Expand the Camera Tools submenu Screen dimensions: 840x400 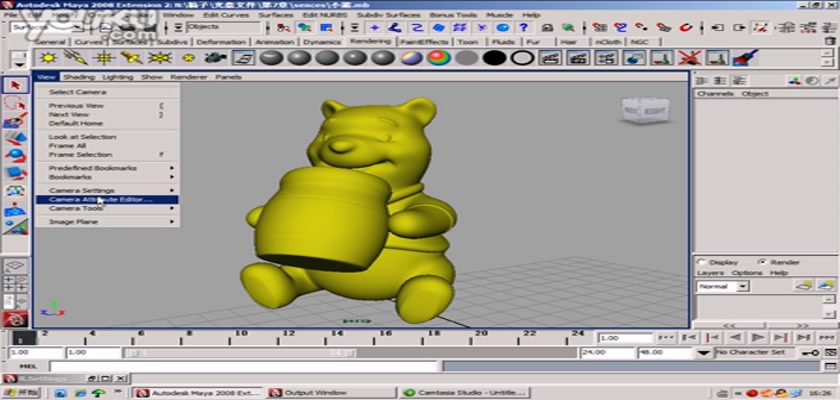click(x=107, y=208)
